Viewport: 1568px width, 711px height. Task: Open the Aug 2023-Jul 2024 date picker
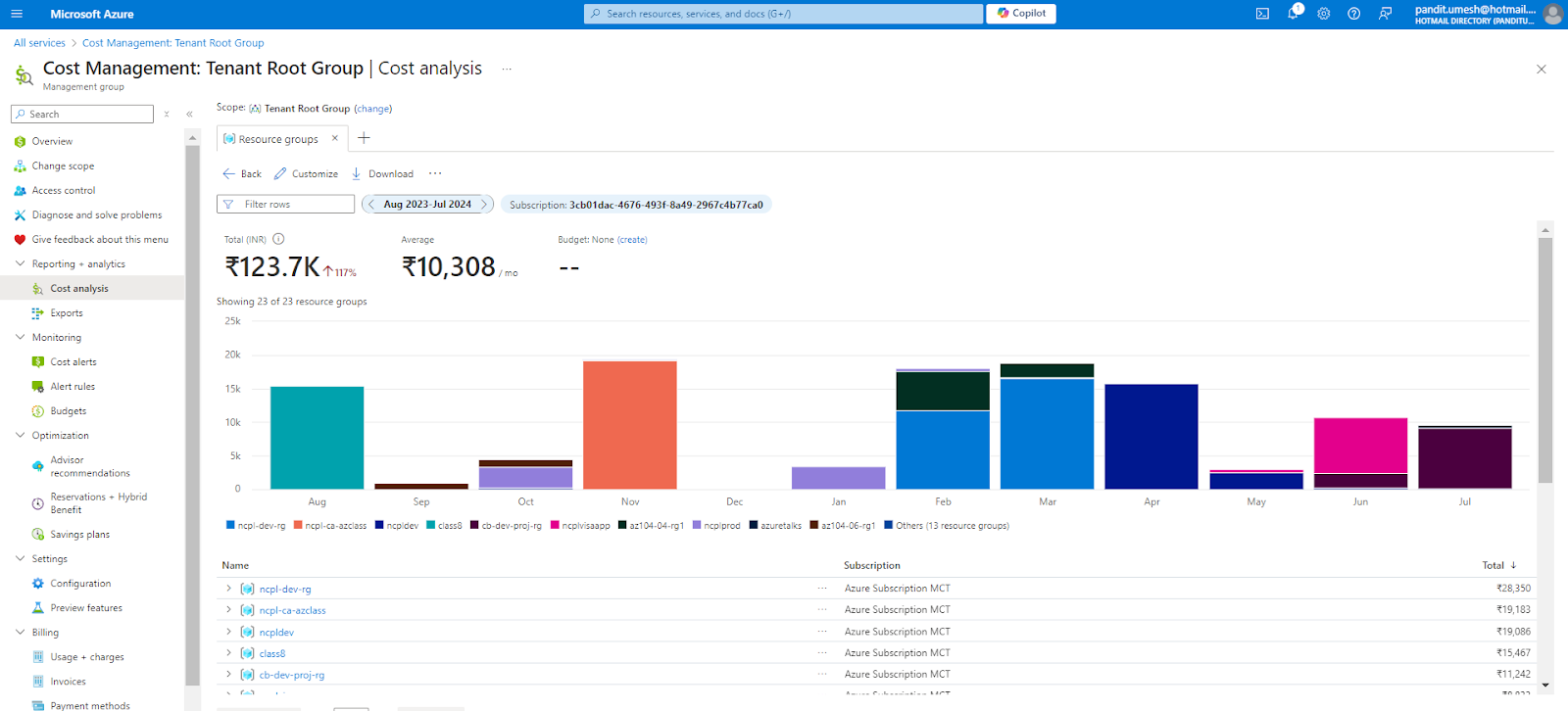point(427,205)
